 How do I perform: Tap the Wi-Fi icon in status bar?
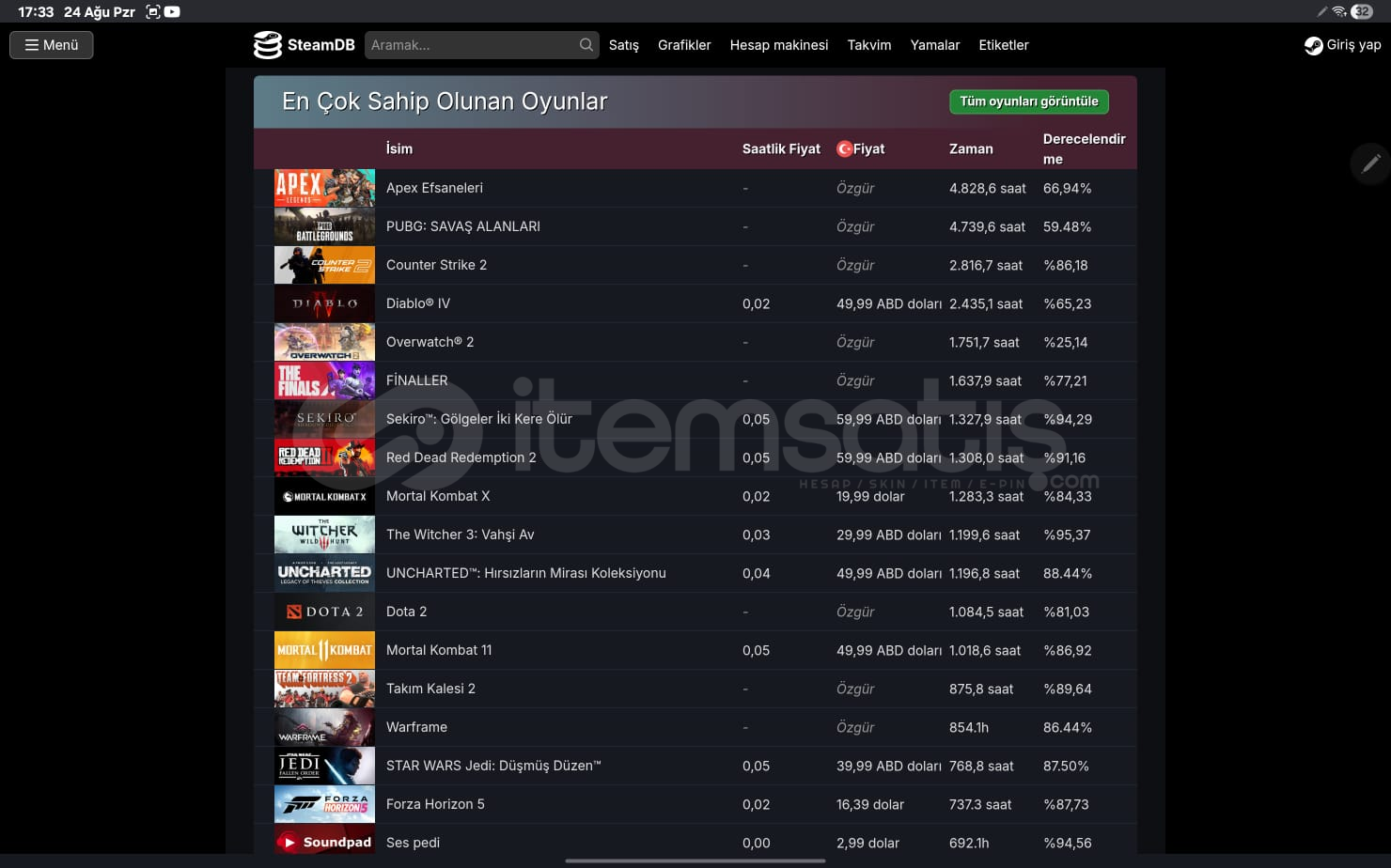pyautogui.click(x=1339, y=11)
